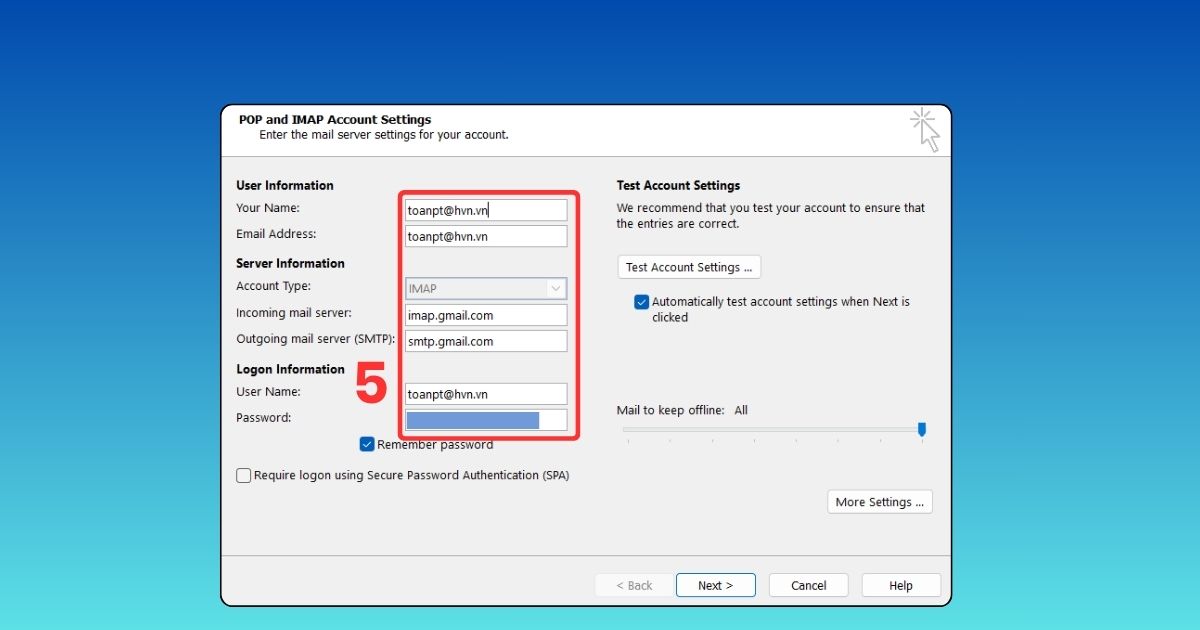Enable Require logon using Secure Password Authentication
This screenshot has height=630, width=1200.
coord(243,475)
